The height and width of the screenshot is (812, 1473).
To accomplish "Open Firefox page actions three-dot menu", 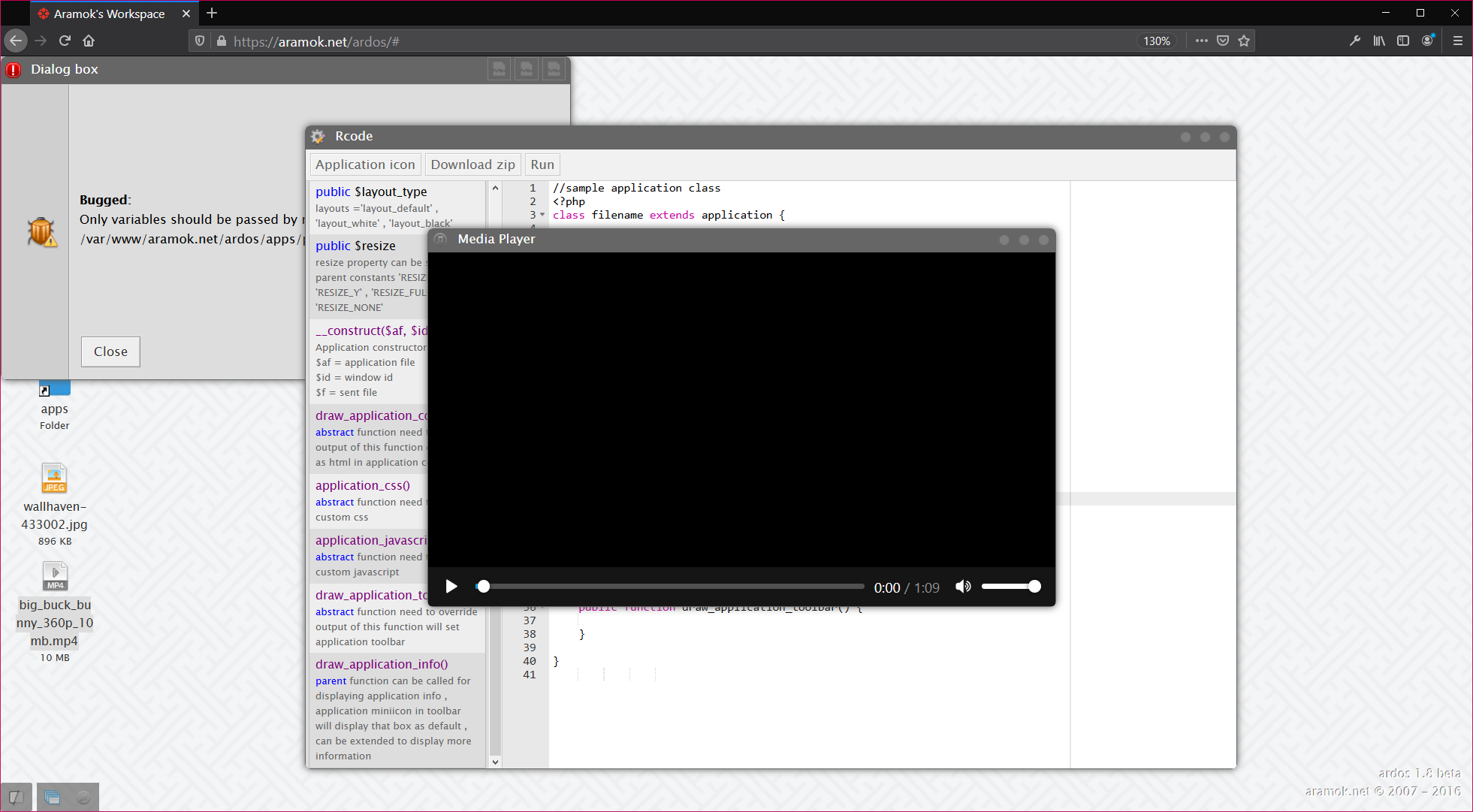I will 1202,41.
